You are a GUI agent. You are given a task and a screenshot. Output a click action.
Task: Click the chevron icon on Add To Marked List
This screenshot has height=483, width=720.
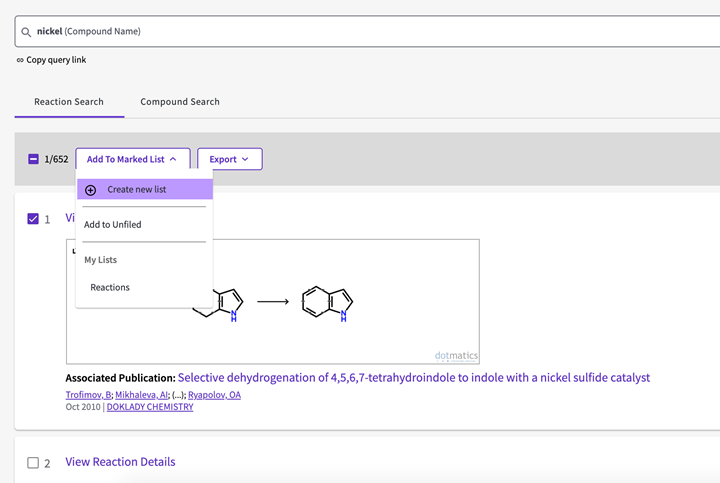click(x=173, y=159)
